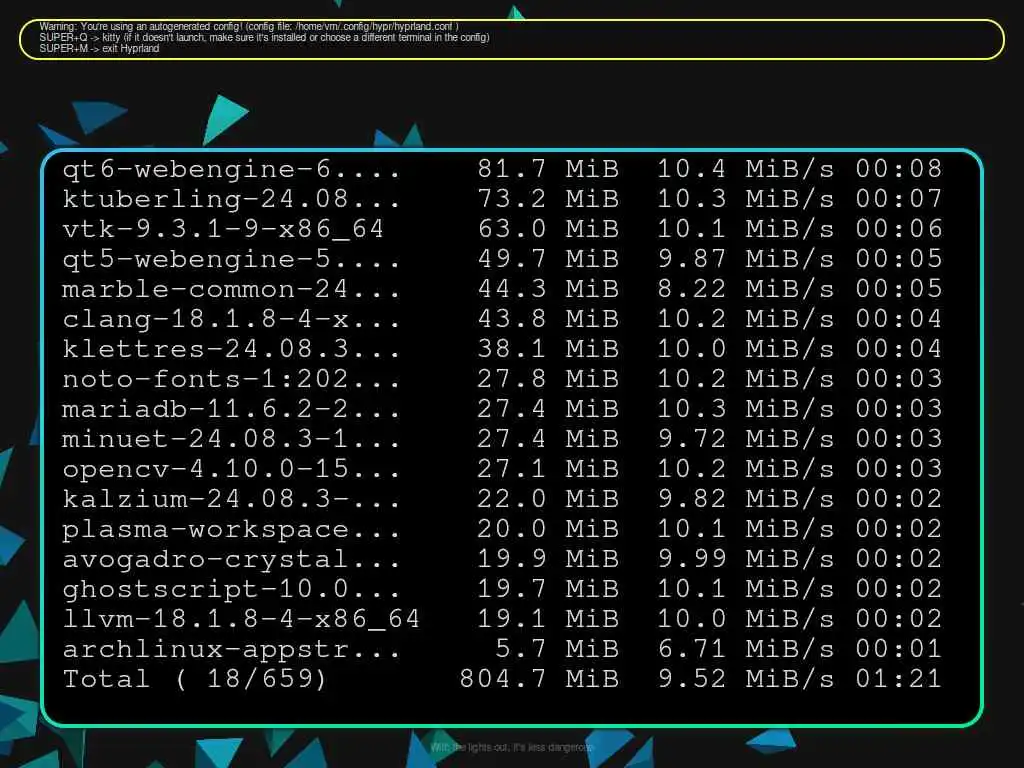Viewport: 1024px width, 768px height.
Task: Click the 63.0 MiB size for vtk
Action: point(548,229)
